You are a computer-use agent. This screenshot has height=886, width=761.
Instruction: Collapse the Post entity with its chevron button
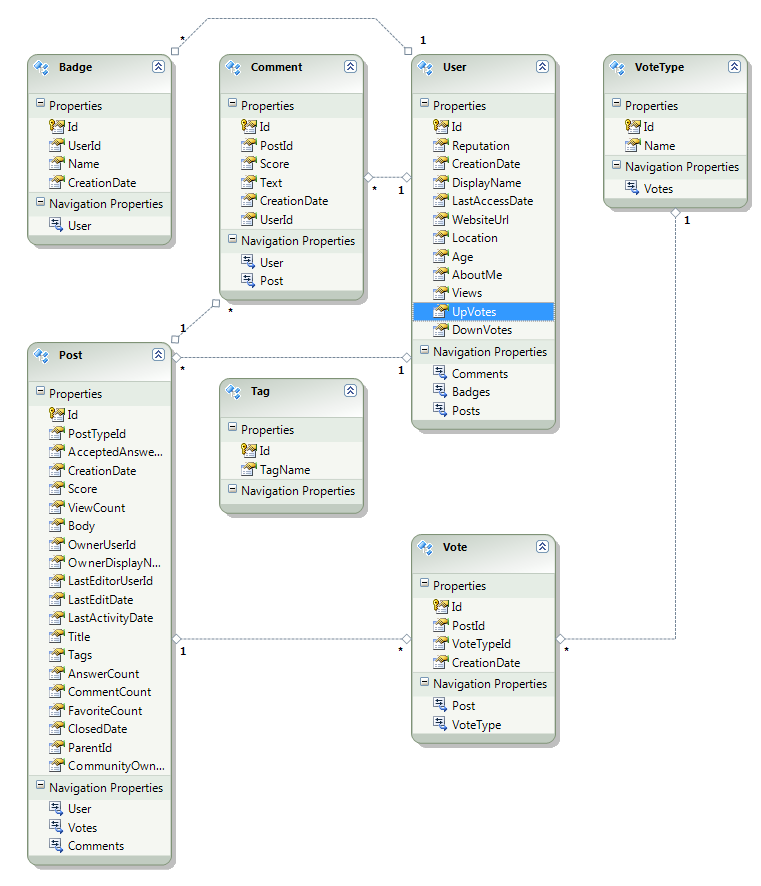pos(158,355)
